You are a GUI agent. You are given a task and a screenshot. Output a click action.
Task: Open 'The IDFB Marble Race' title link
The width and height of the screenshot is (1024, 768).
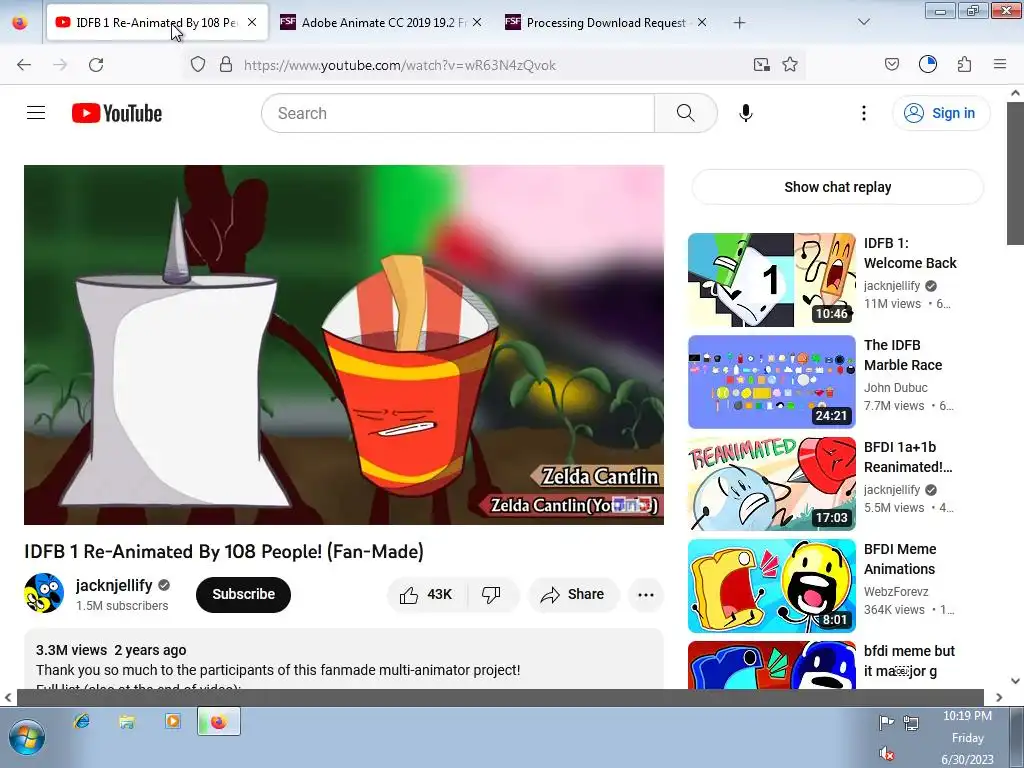point(903,355)
